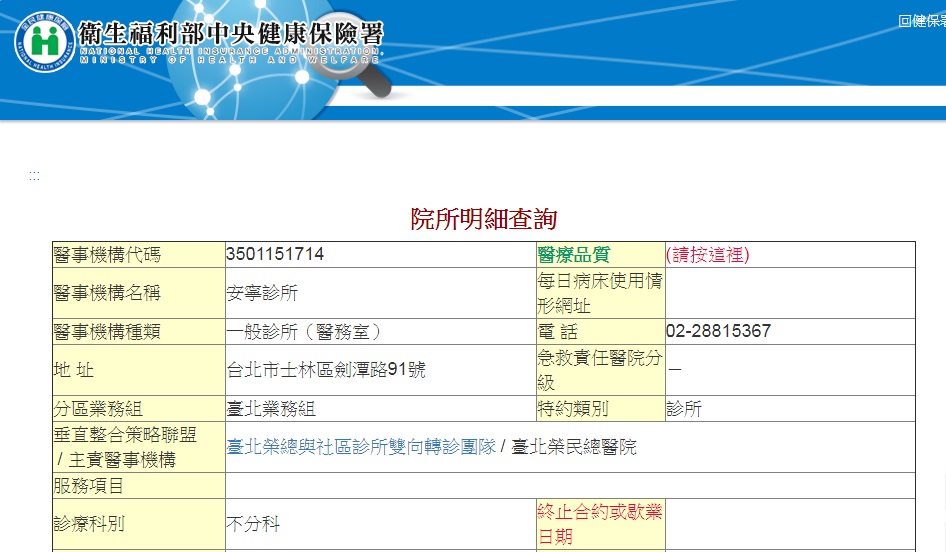Click the clinic name 安寧診所
Viewport: 946px width, 552px height.
pos(262,293)
